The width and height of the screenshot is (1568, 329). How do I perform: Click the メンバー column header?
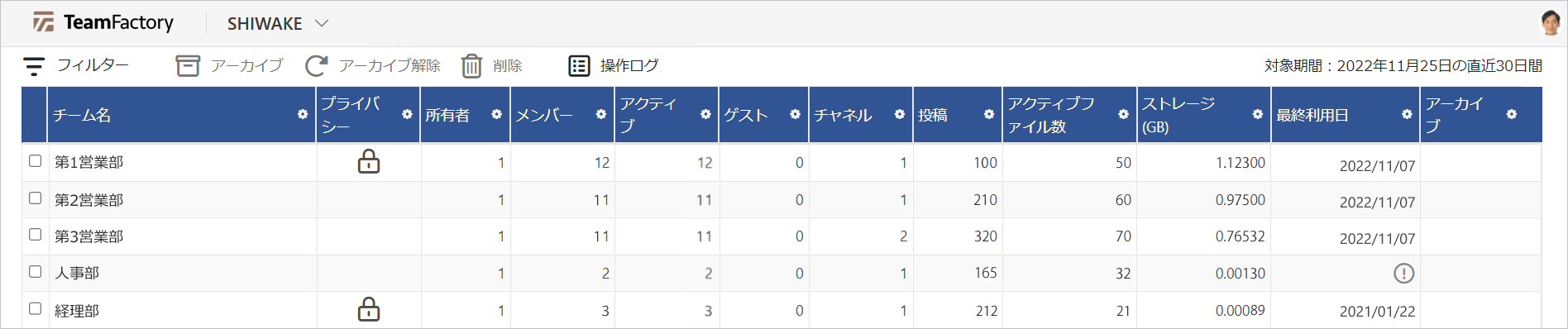tap(544, 115)
